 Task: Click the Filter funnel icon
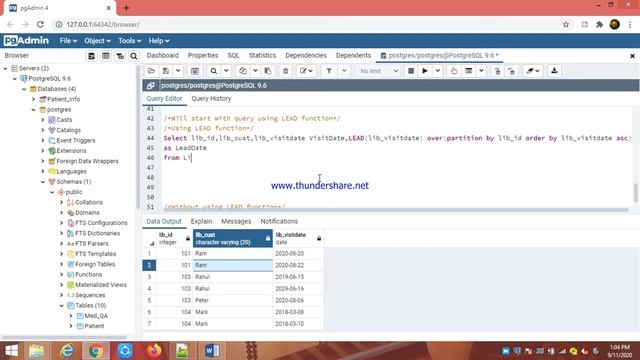[x=329, y=71]
